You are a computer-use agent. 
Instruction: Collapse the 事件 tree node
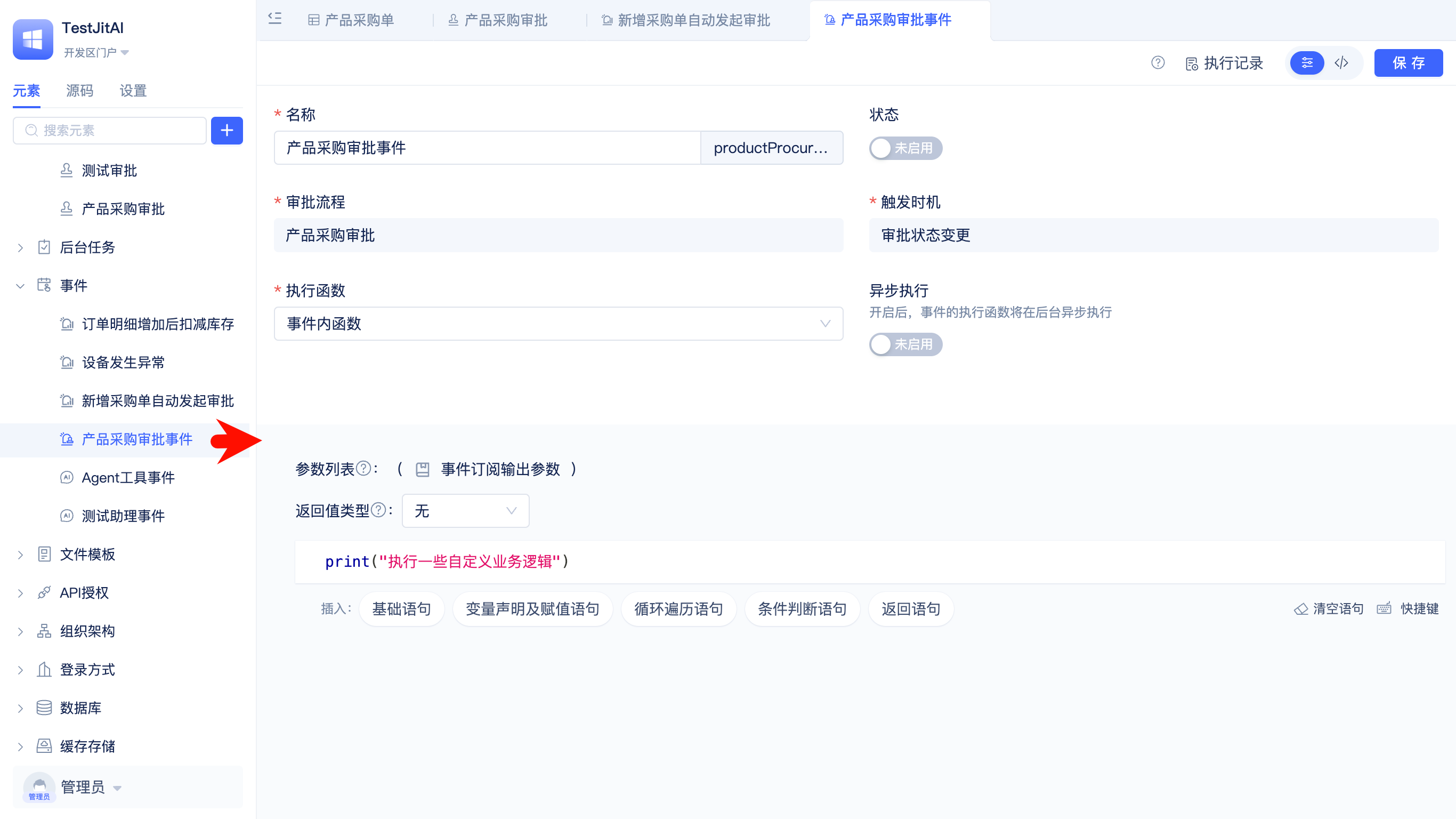[x=20, y=286]
